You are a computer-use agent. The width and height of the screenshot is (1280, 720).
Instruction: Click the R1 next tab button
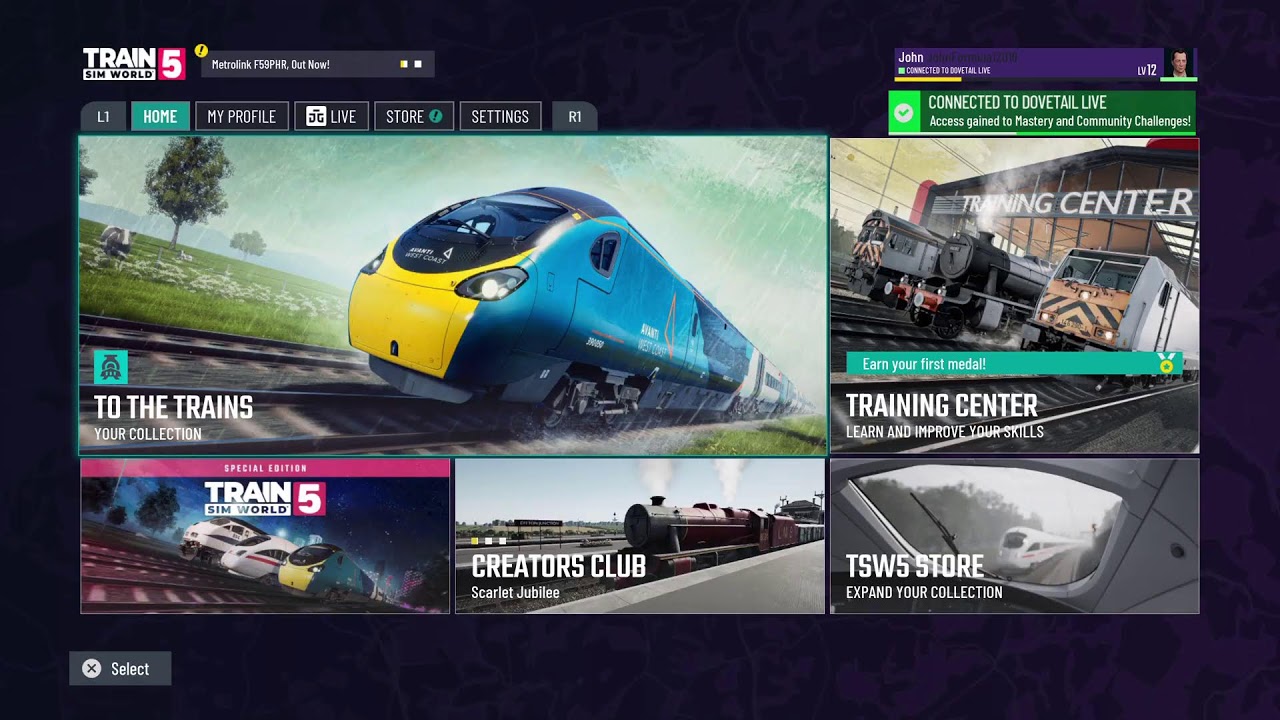574,116
